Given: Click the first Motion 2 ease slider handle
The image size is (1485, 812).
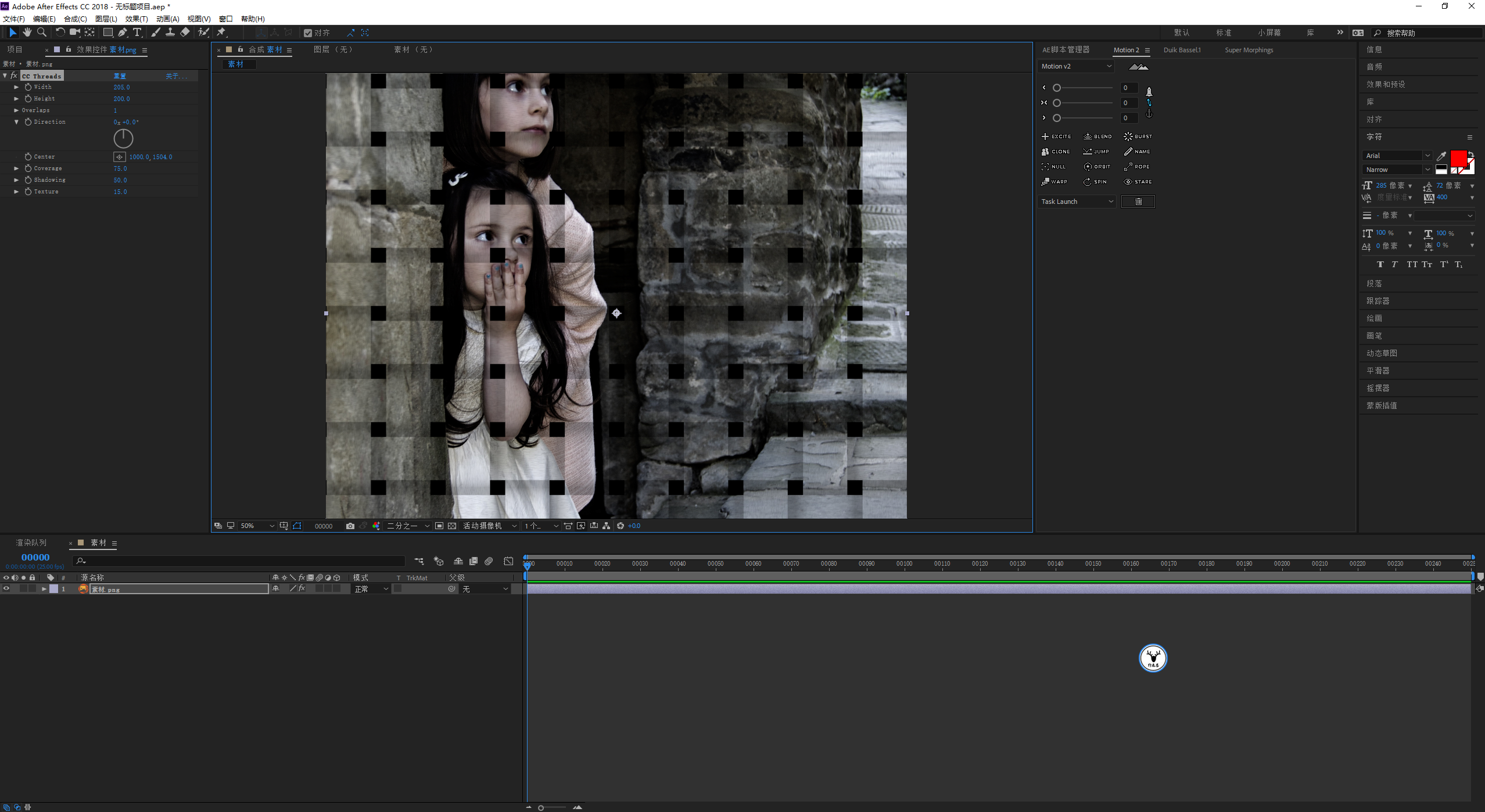Looking at the screenshot, I should 1057,88.
